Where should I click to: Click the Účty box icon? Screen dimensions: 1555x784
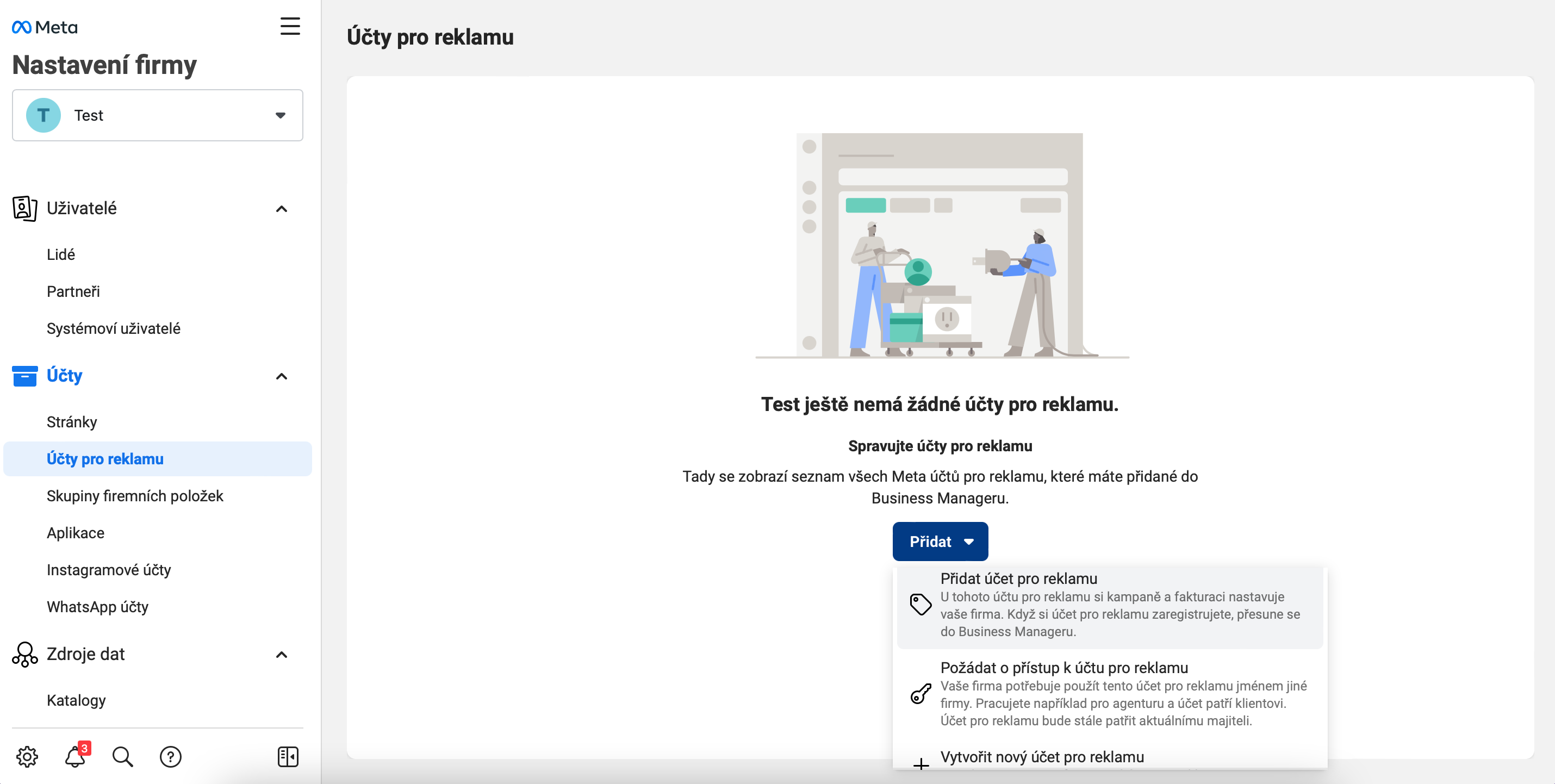[x=25, y=375]
